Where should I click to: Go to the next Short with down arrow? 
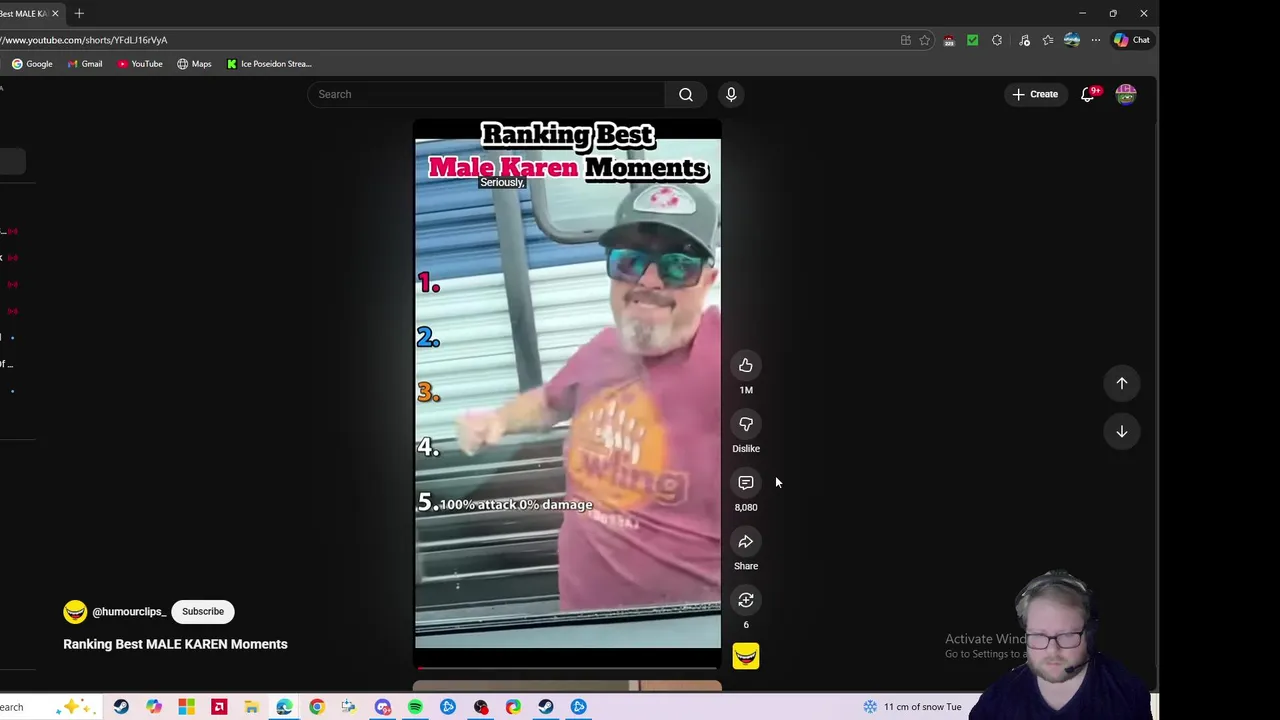click(x=1122, y=432)
